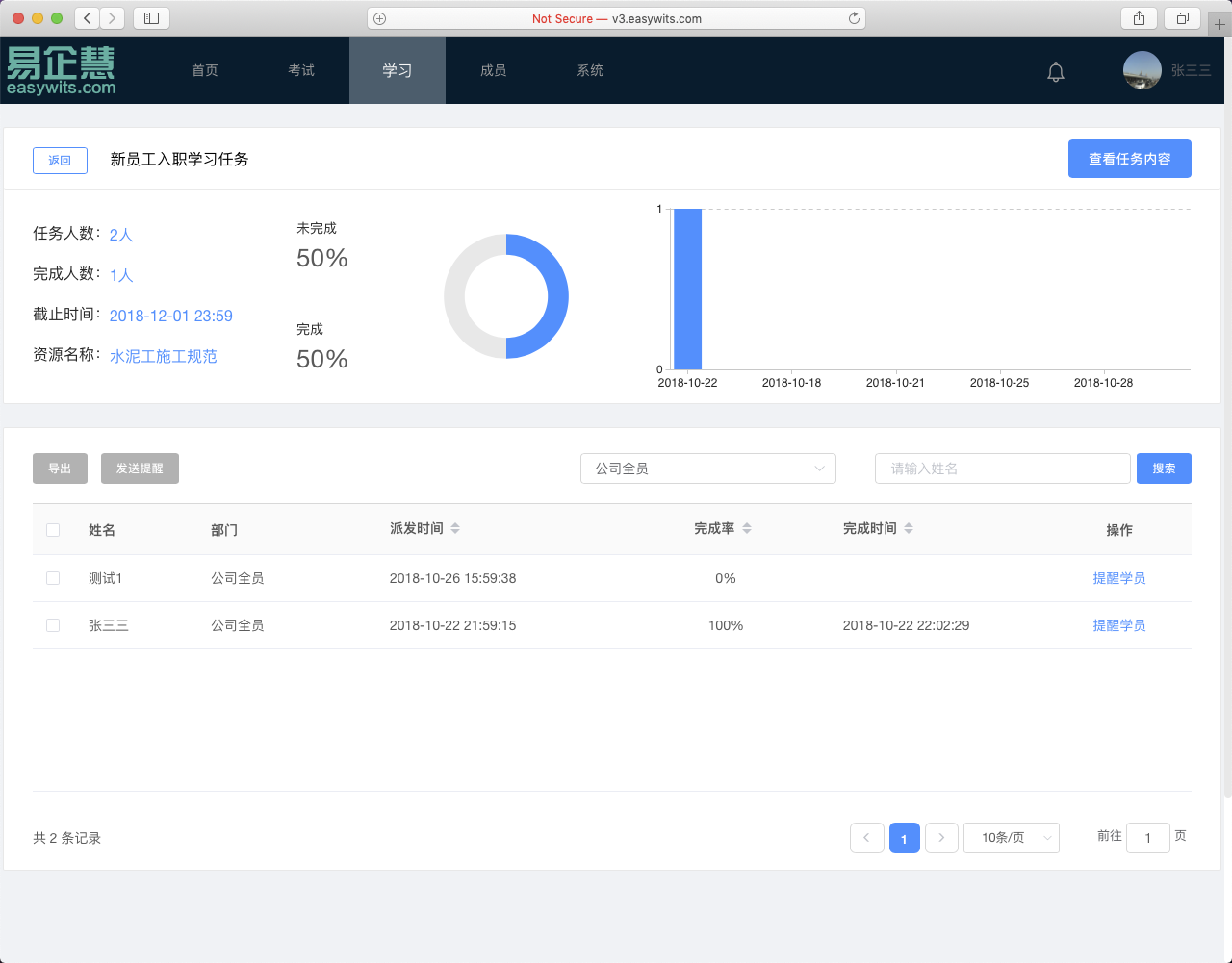Select the 学习 nav tab

[398, 70]
